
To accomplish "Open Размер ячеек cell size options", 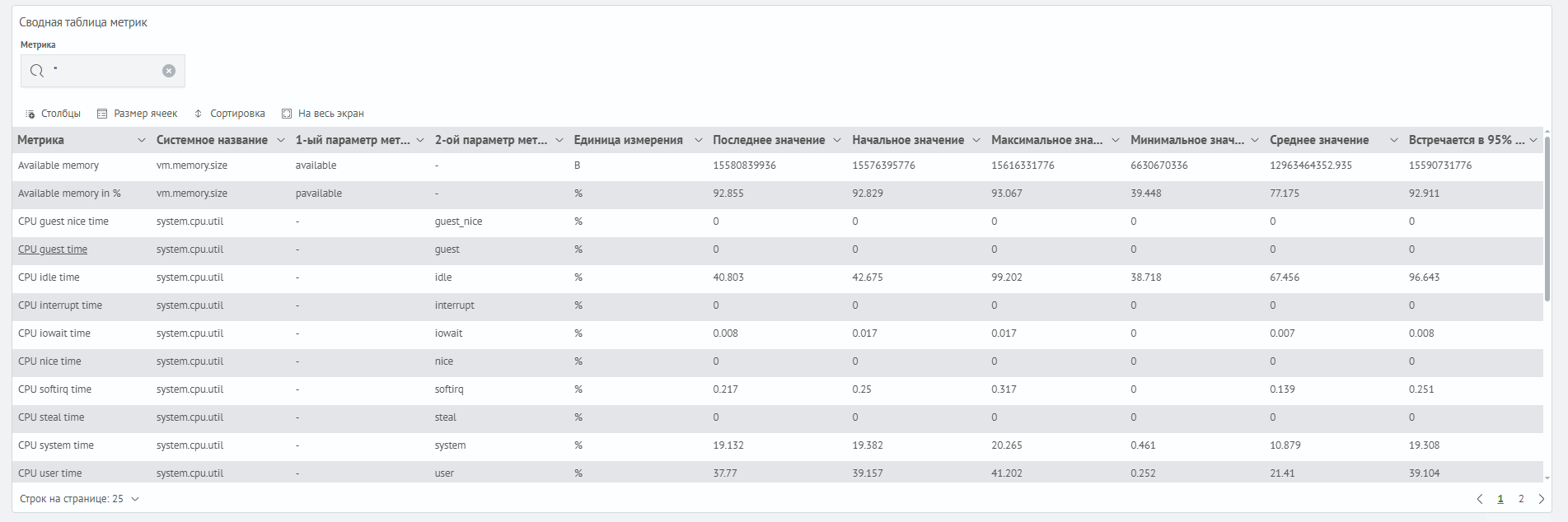I will point(137,114).
